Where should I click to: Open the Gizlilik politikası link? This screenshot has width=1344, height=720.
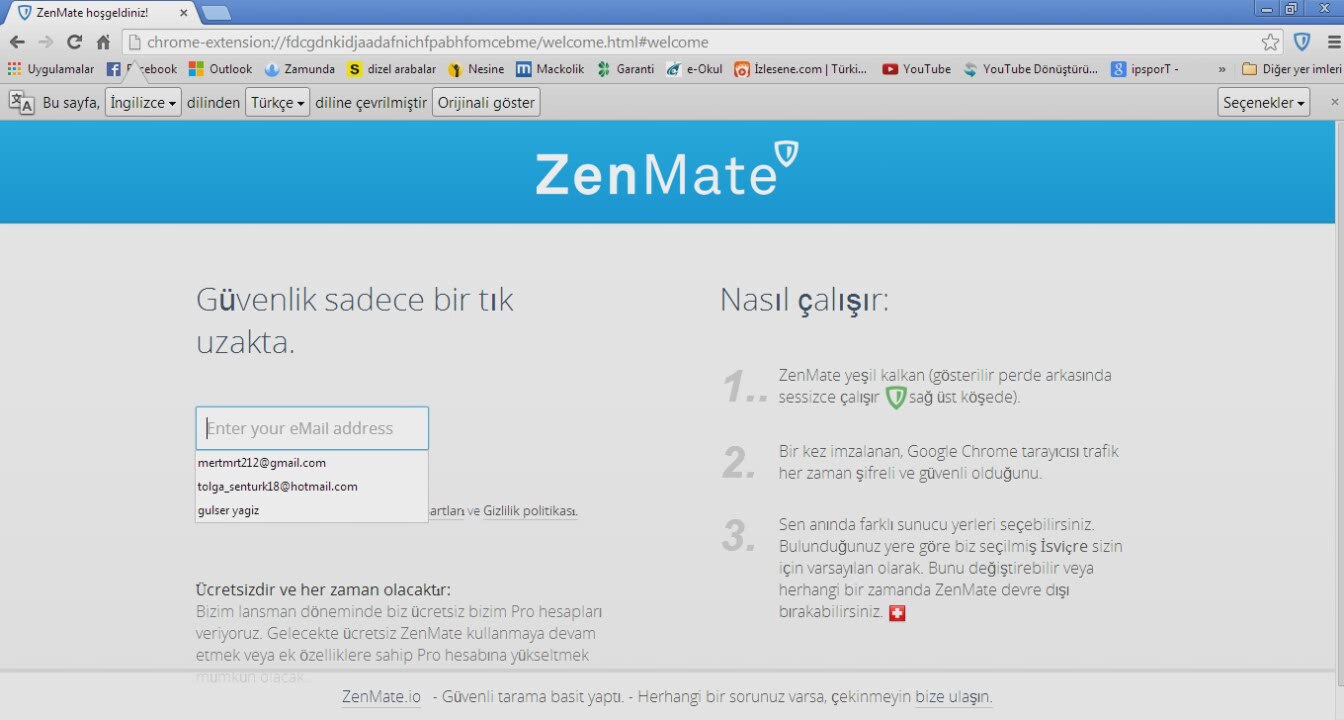(x=530, y=511)
